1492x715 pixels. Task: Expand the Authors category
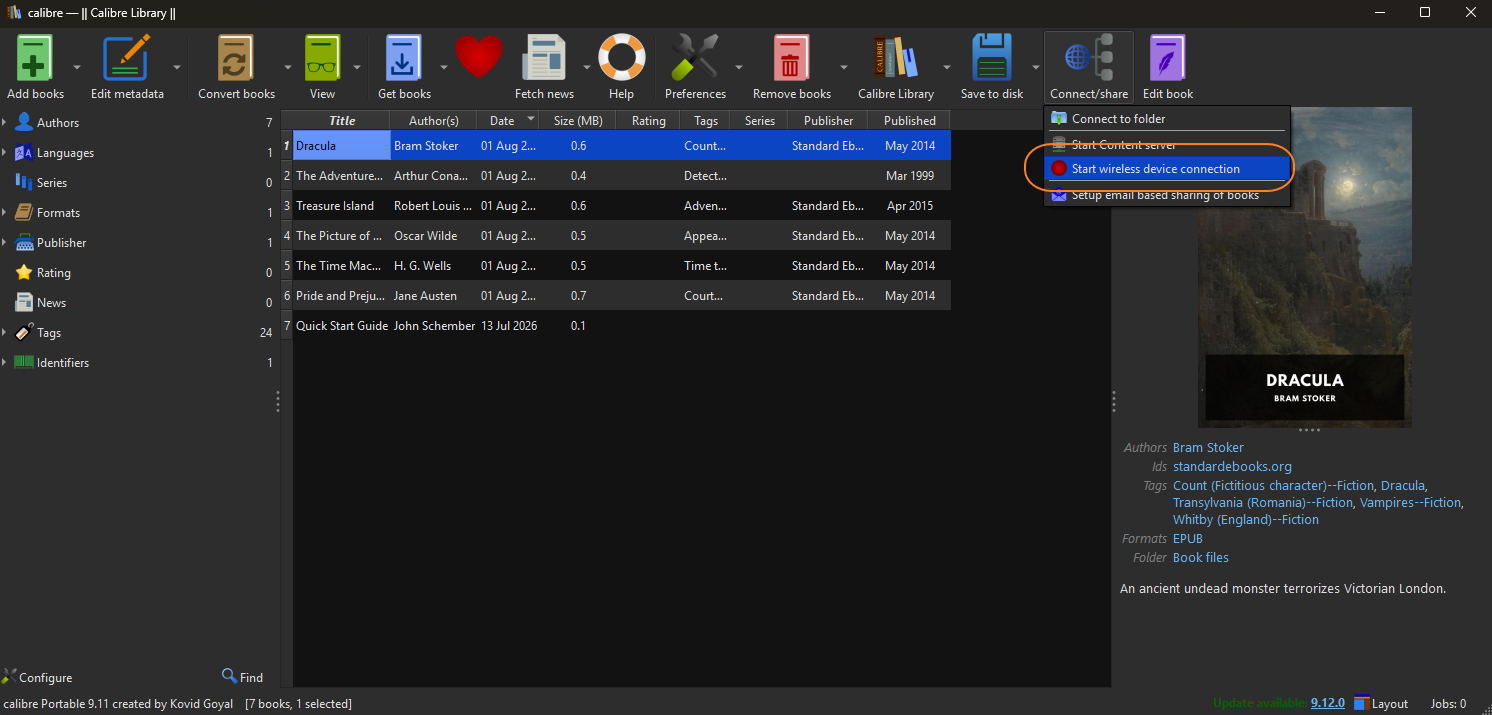tap(5, 122)
